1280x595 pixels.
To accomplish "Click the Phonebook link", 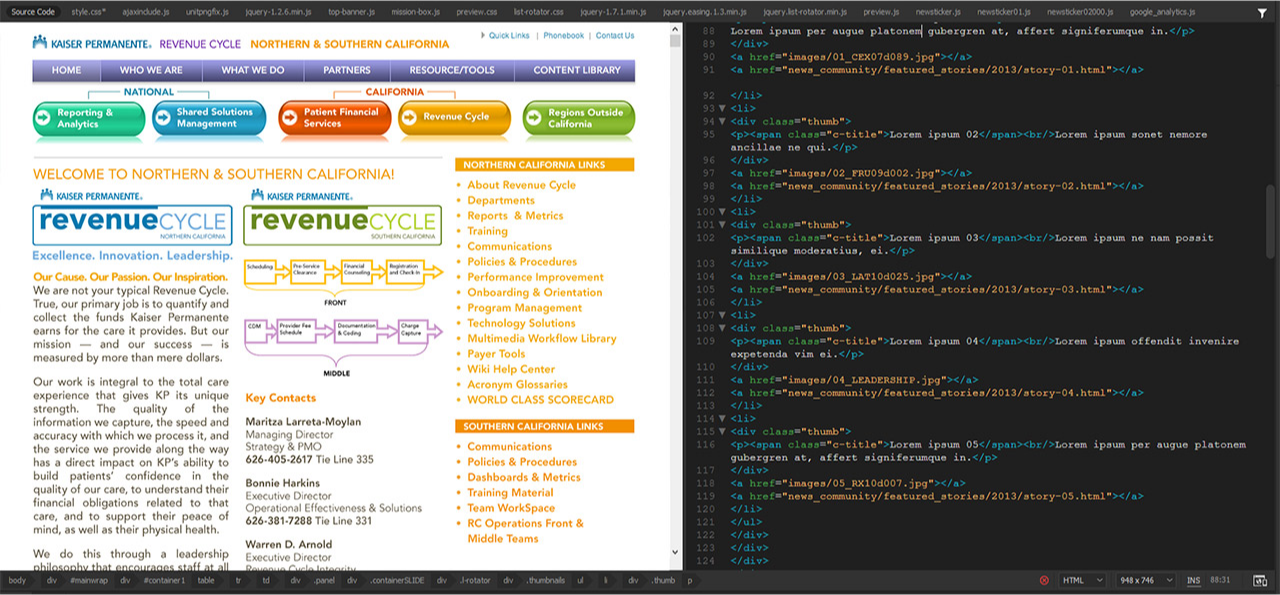I will [564, 35].
